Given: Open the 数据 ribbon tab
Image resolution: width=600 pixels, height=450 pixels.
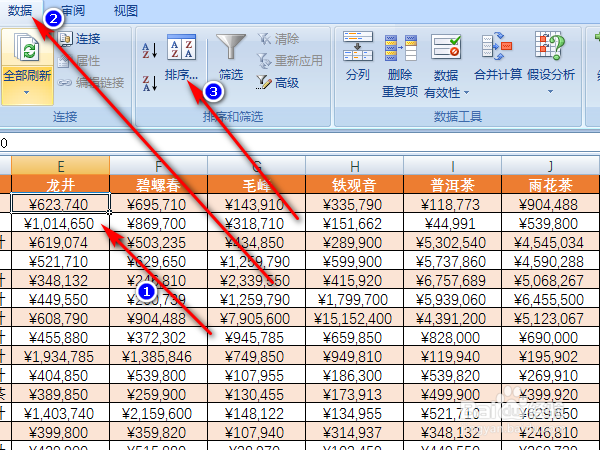Looking at the screenshot, I should pos(20,10).
